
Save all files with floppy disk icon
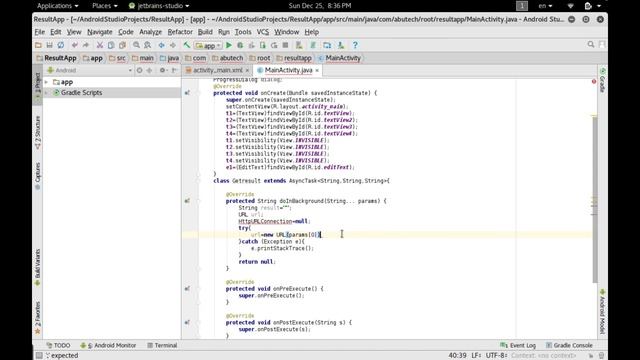coord(49,45)
